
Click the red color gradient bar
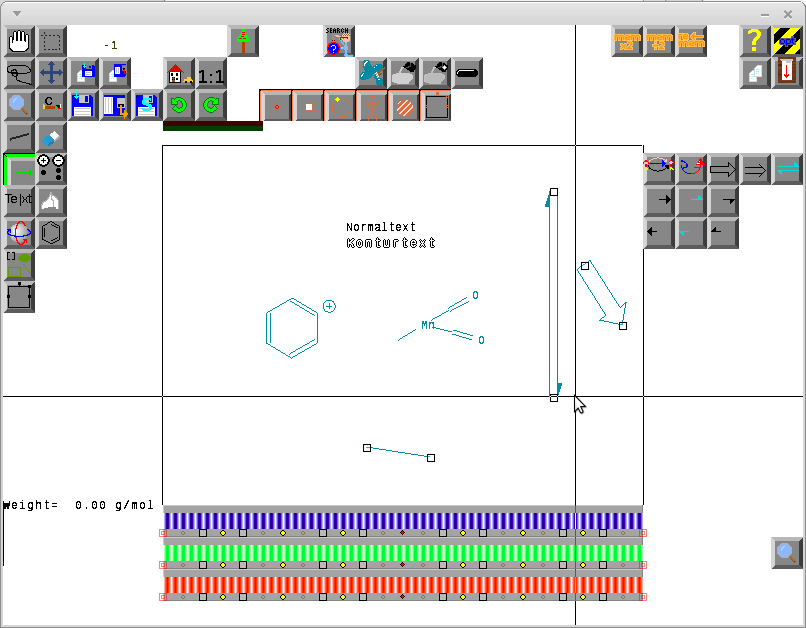click(403, 585)
